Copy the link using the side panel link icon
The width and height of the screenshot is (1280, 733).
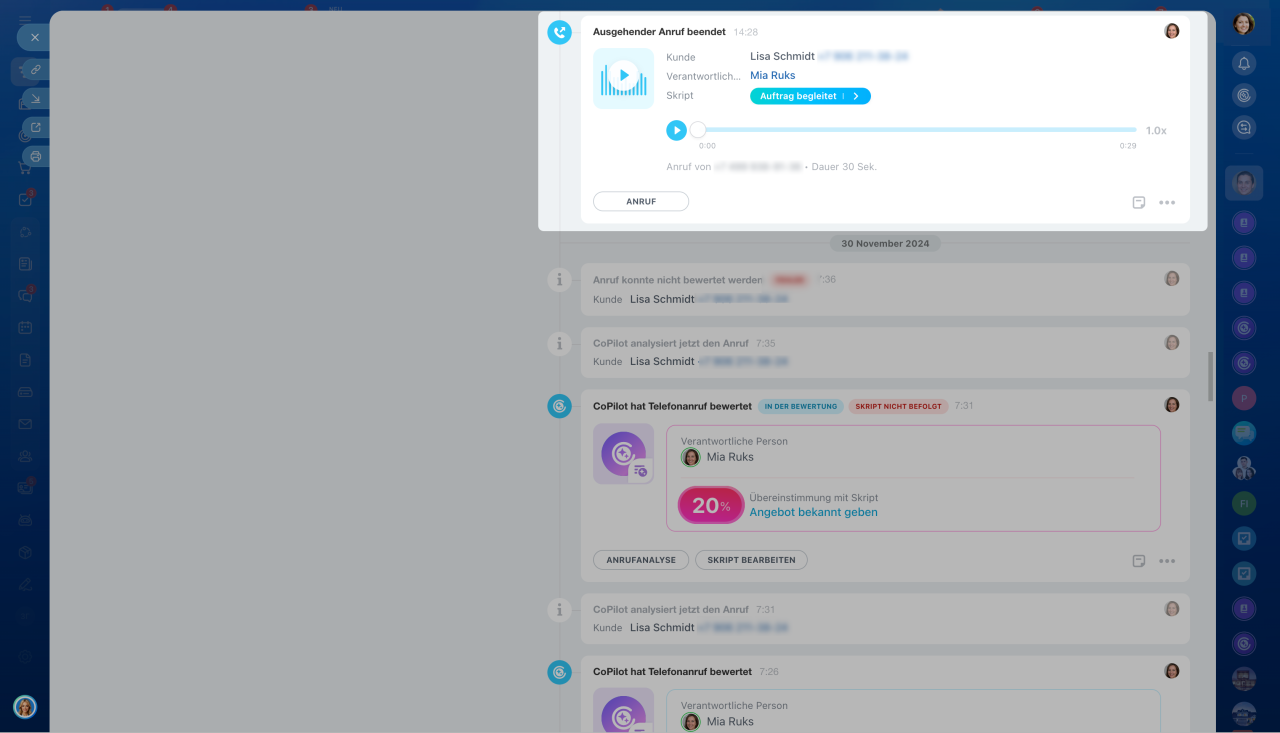34,70
